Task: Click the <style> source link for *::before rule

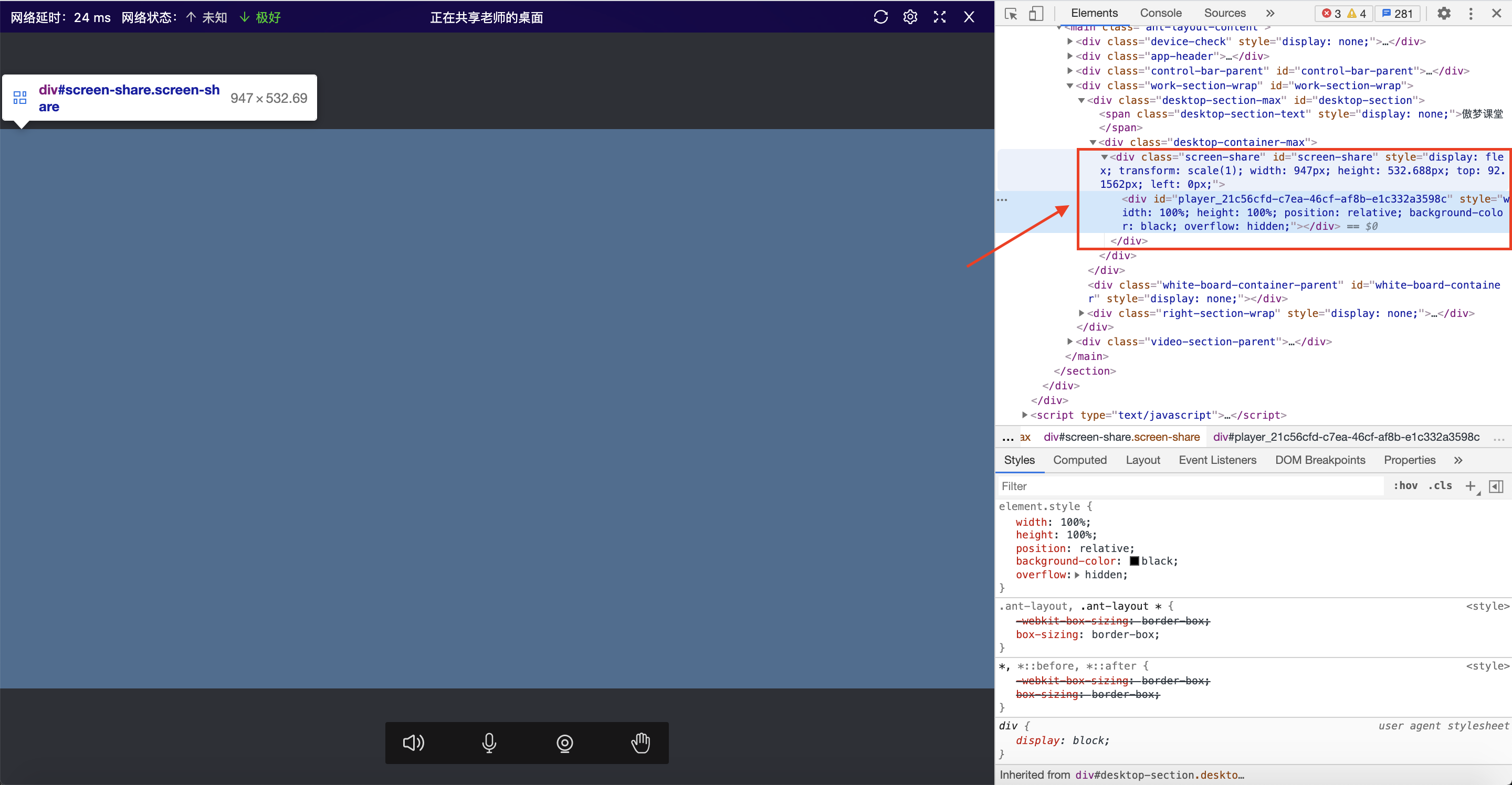Action: click(1487, 666)
